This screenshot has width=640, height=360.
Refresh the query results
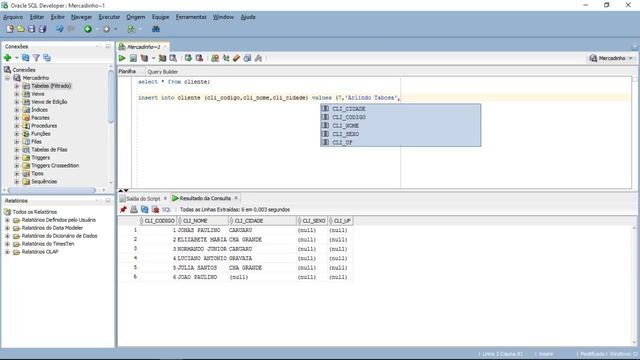click(x=144, y=209)
